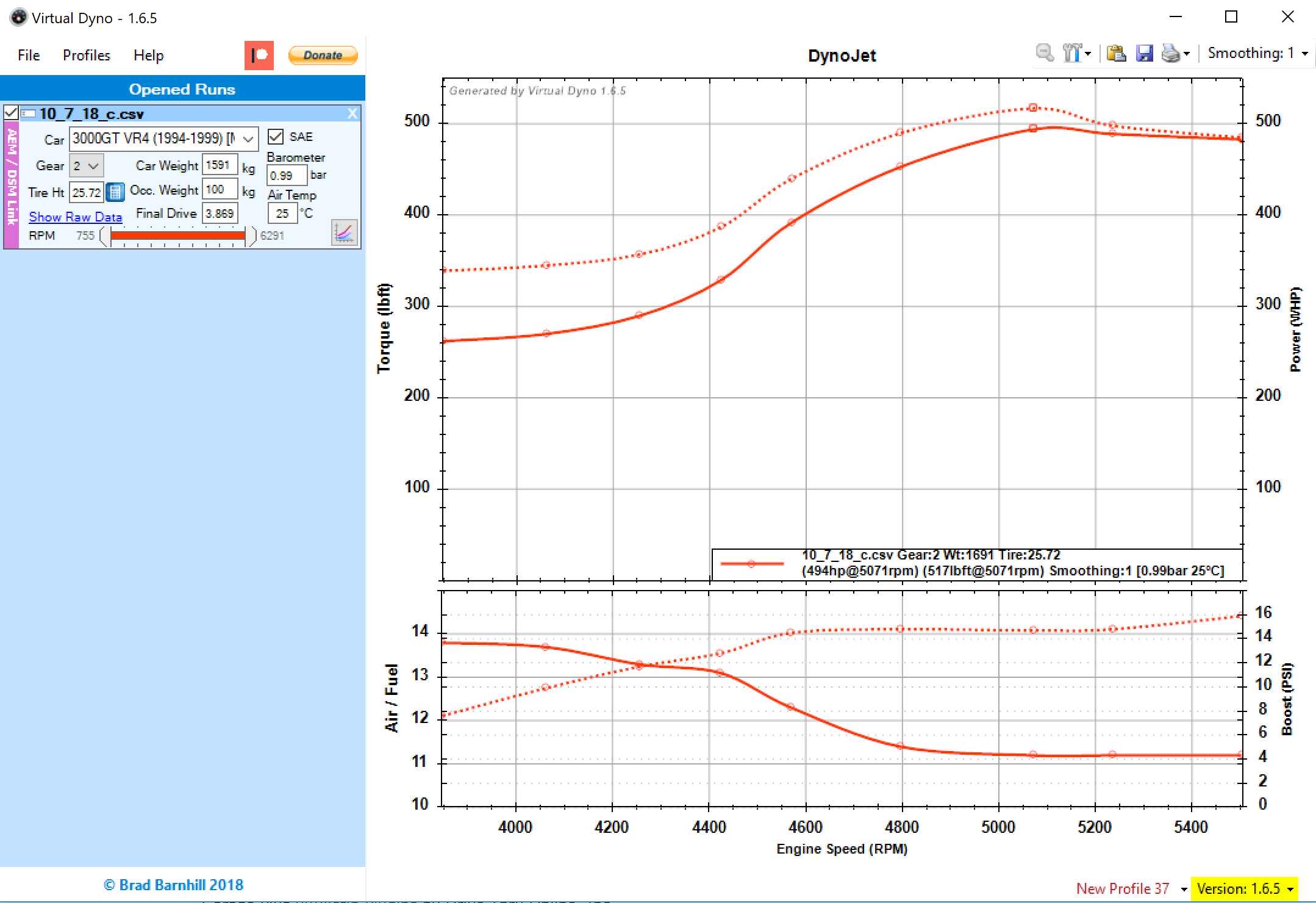Click the Donate button
The image size is (1316, 903).
(323, 56)
